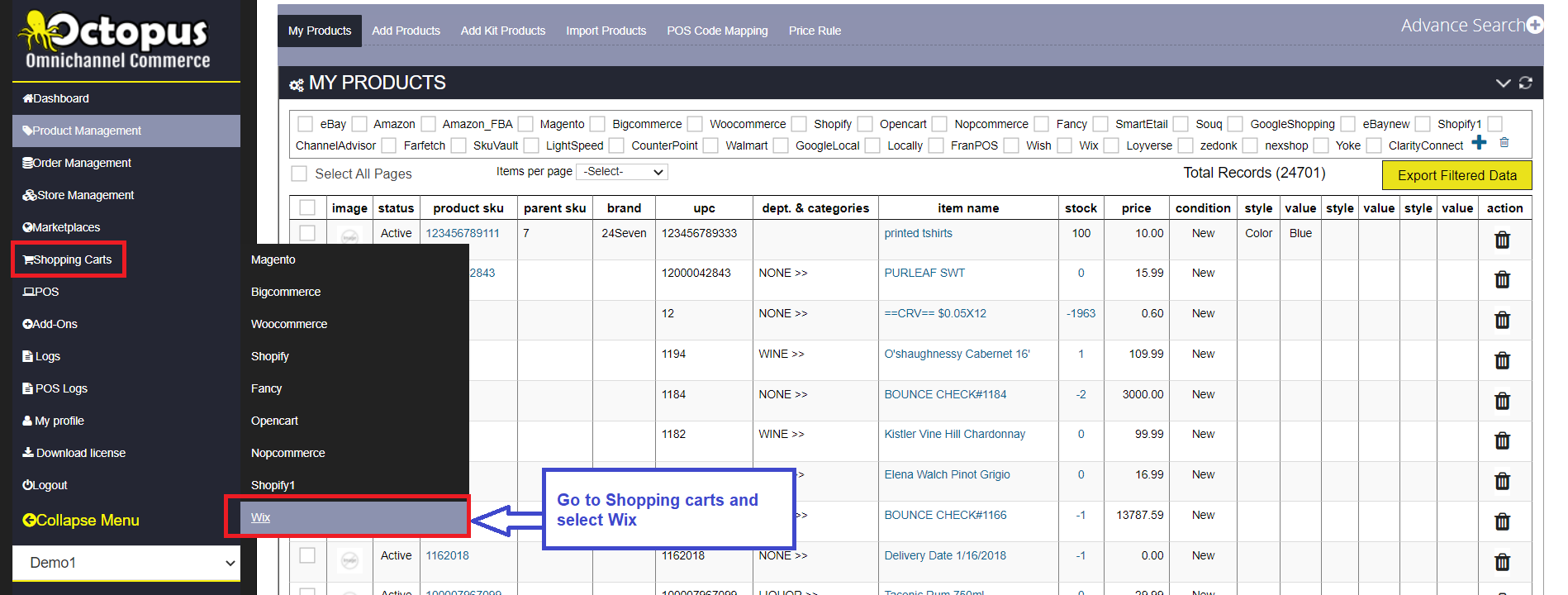Delete O'shaughnessy Cabernet 16' product
This screenshot has width=1568, height=595.
[x=1502, y=360]
